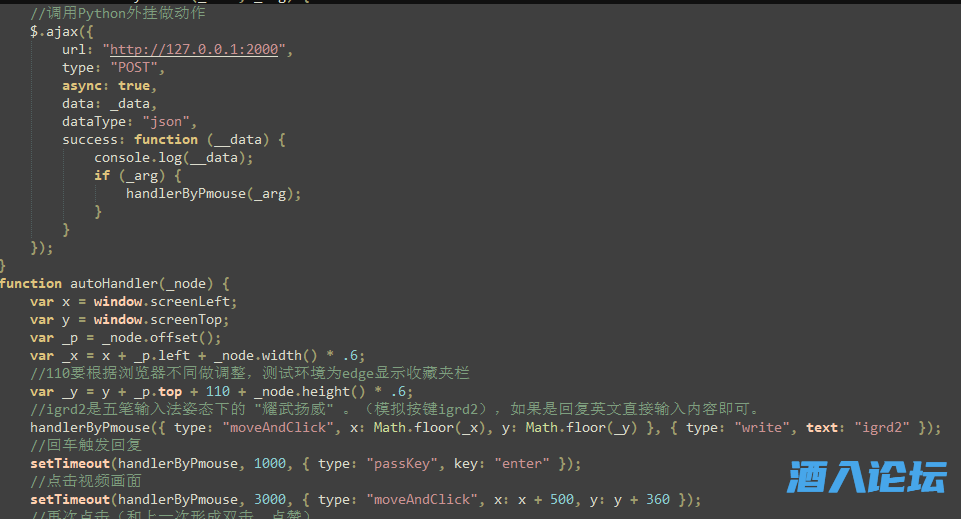
Task: Click the "Math.floor(_y)" expression
Action: pos(581,428)
